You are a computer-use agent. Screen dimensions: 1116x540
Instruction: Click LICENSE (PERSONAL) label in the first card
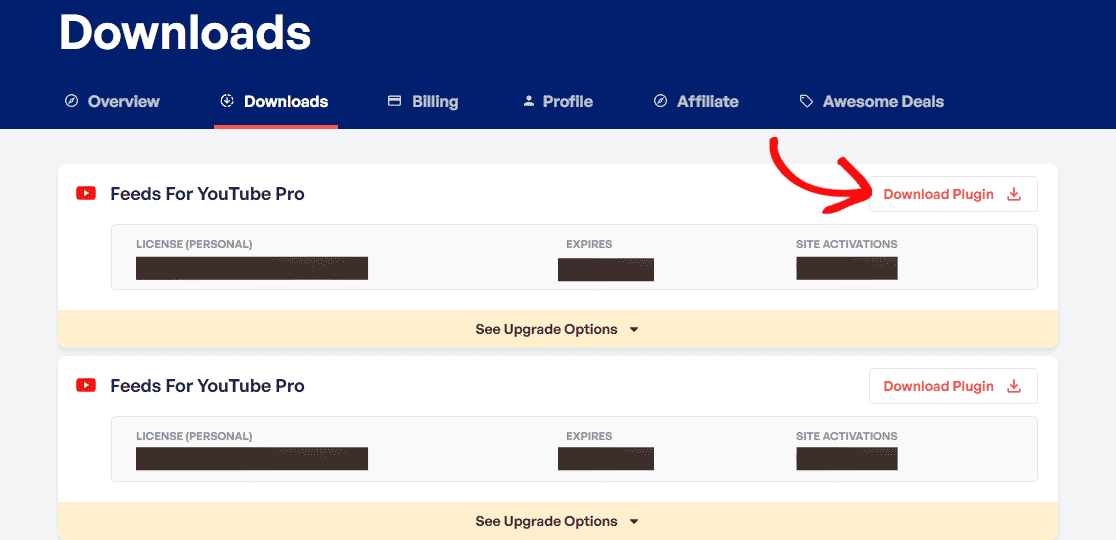[194, 244]
